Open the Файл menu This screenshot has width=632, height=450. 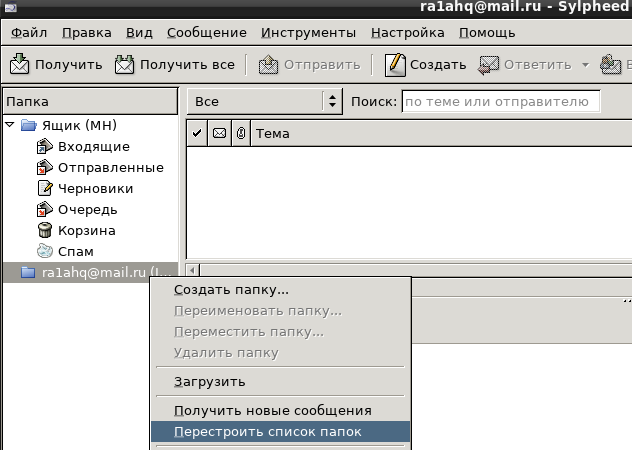coord(29,33)
